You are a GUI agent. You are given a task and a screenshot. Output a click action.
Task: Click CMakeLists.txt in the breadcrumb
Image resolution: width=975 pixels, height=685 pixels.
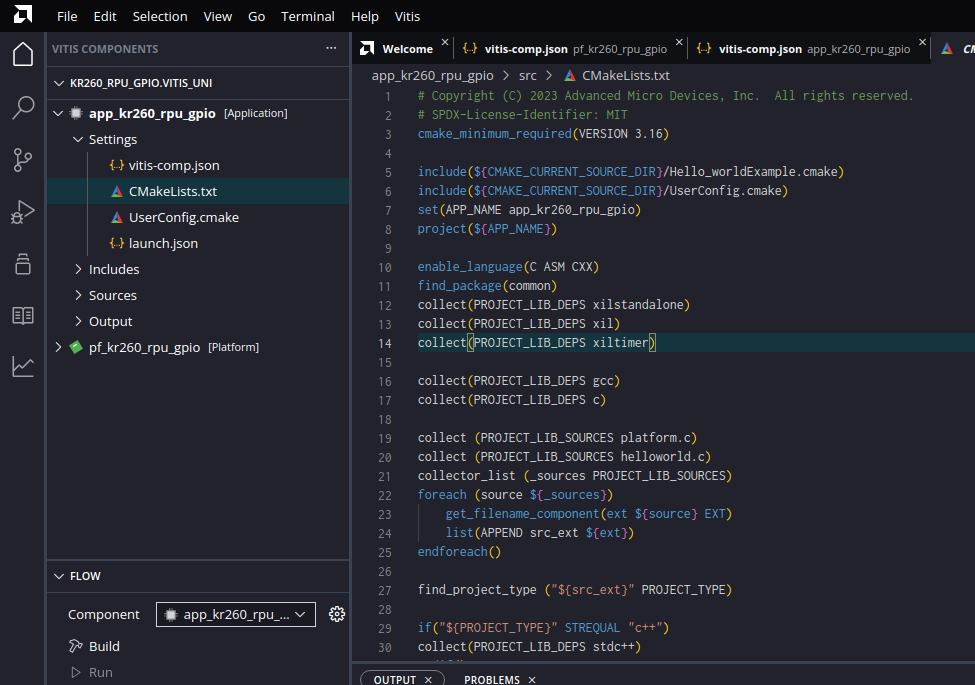coord(626,75)
